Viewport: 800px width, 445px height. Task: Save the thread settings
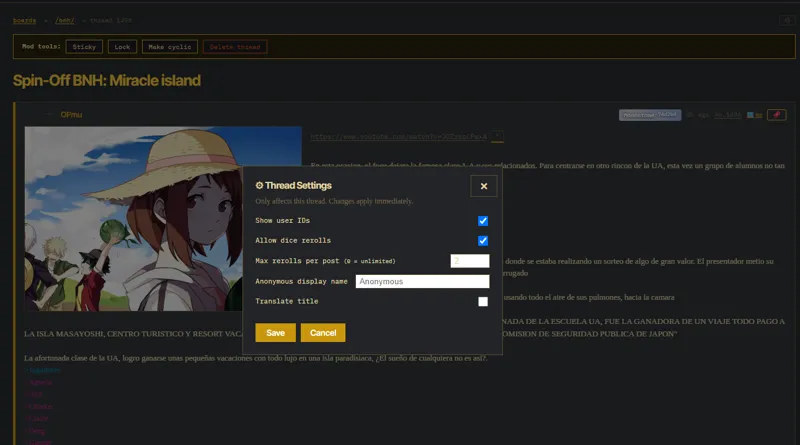(x=276, y=333)
